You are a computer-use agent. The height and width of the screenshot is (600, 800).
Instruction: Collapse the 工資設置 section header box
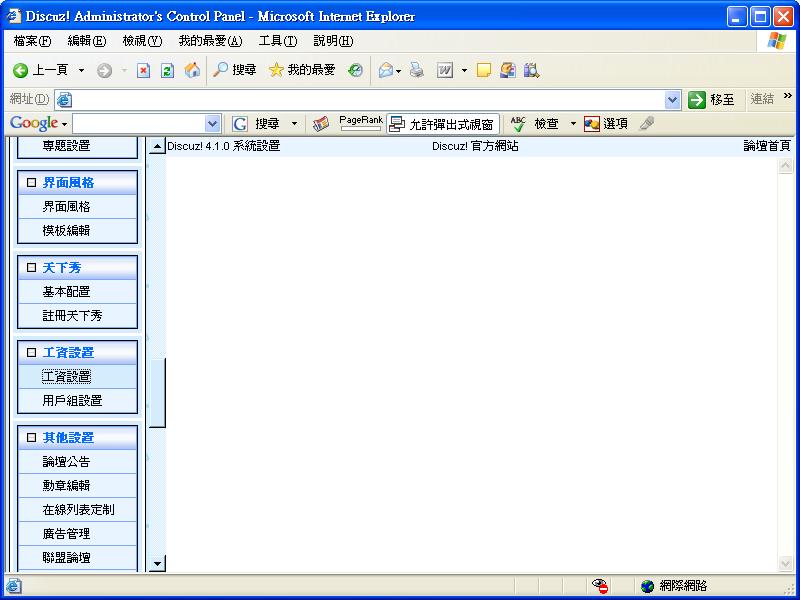(x=32, y=353)
